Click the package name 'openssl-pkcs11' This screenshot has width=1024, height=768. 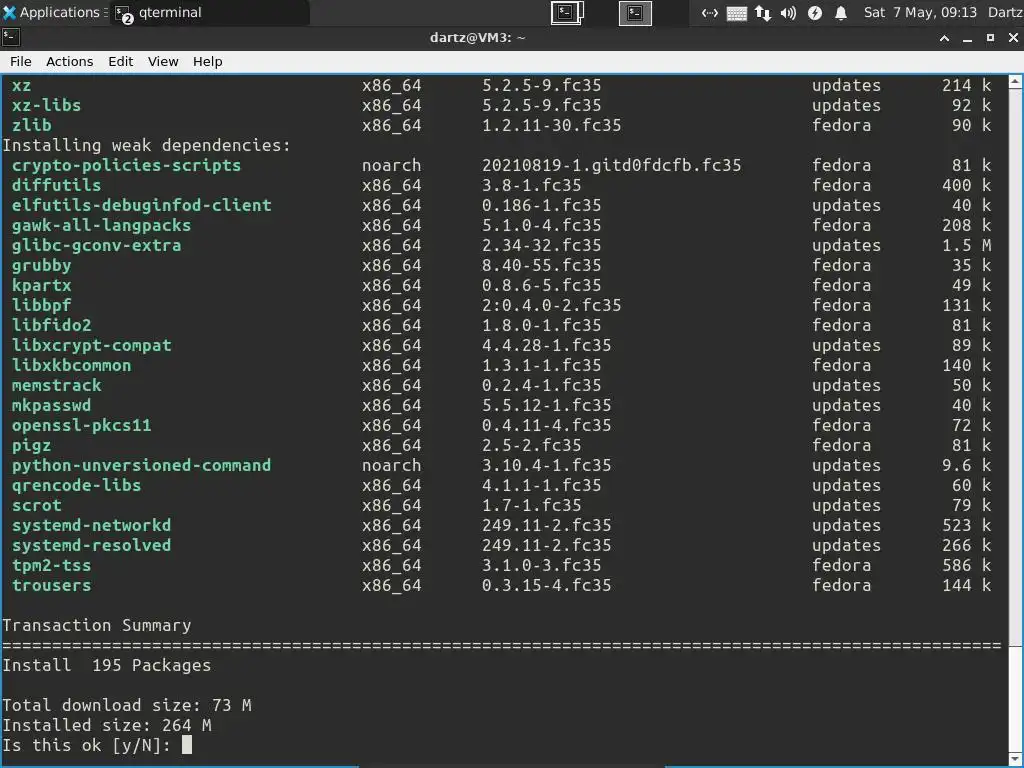coord(81,425)
